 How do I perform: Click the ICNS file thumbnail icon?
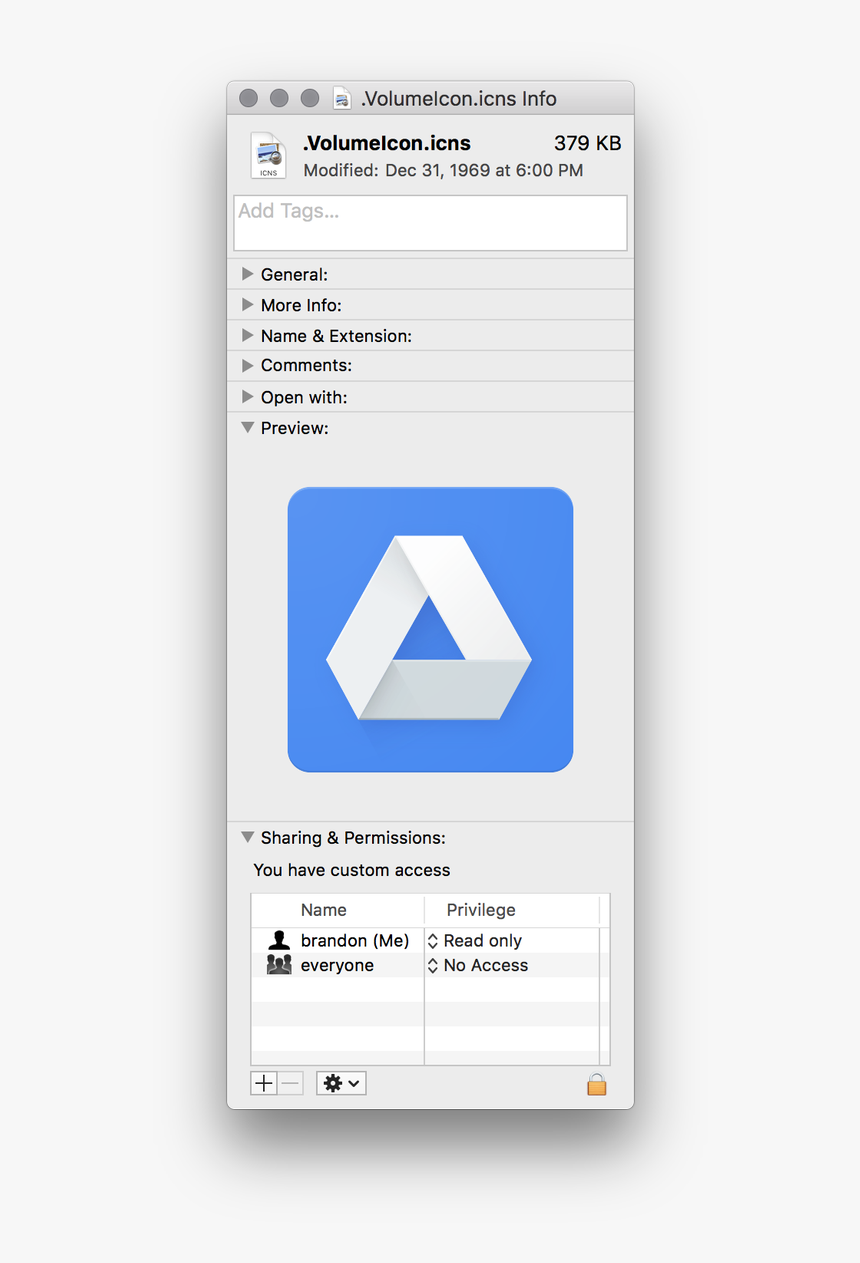[x=267, y=155]
